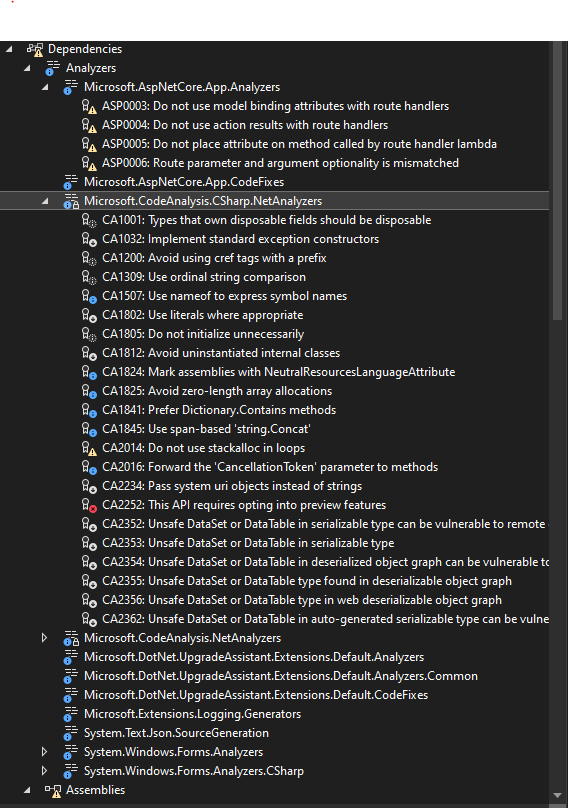Image resolution: width=568 pixels, height=808 pixels.
Task: Click the ASP0004 warning rule icon
Action: (89, 126)
